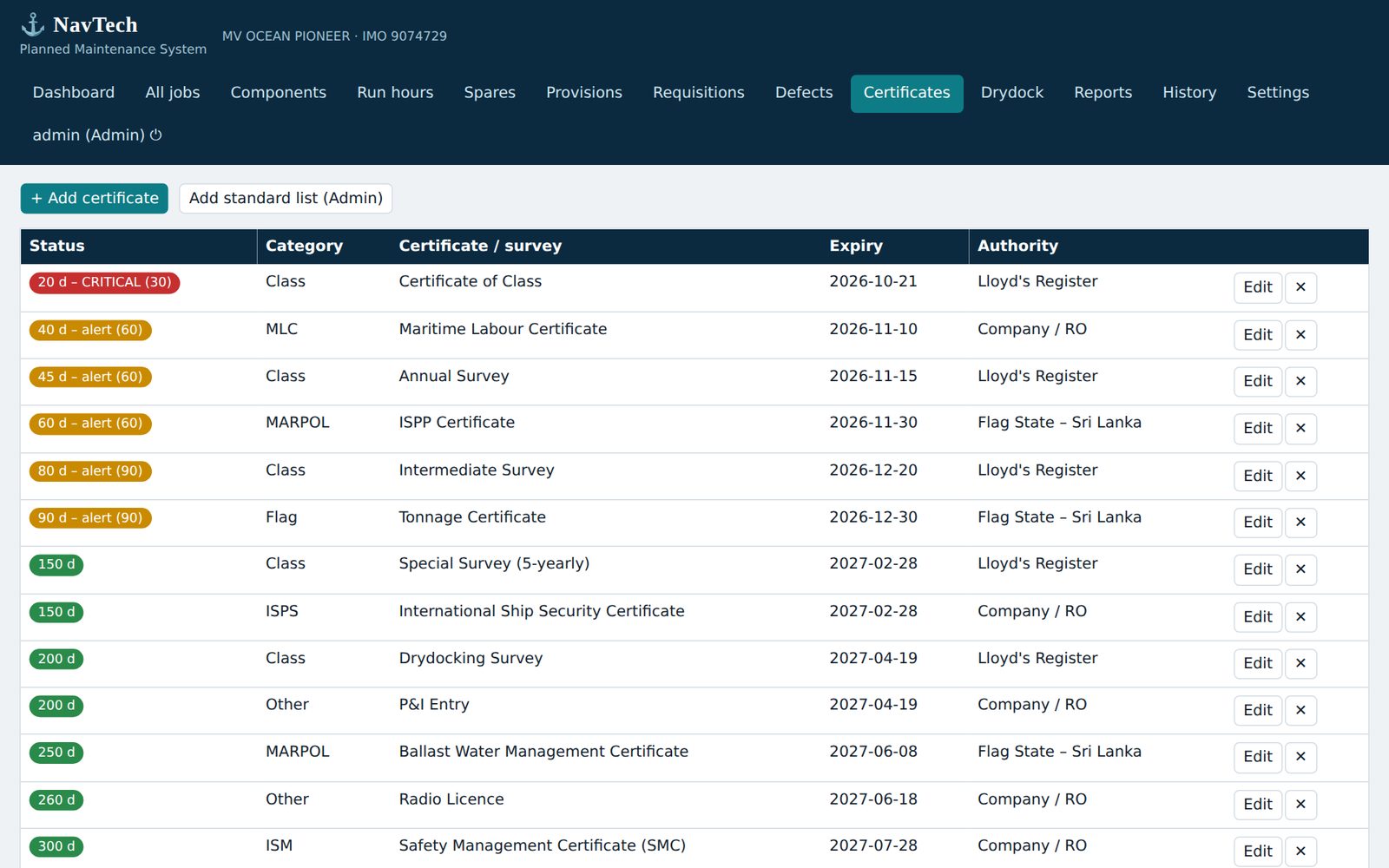View the History tab
The height and width of the screenshot is (868, 1389).
[1189, 93]
